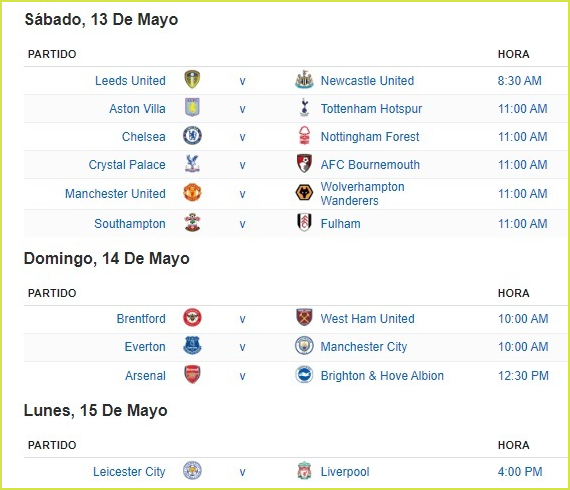Screen dimensions: 570x490
Task: Open the Southampton team link
Action: (x=130, y=224)
